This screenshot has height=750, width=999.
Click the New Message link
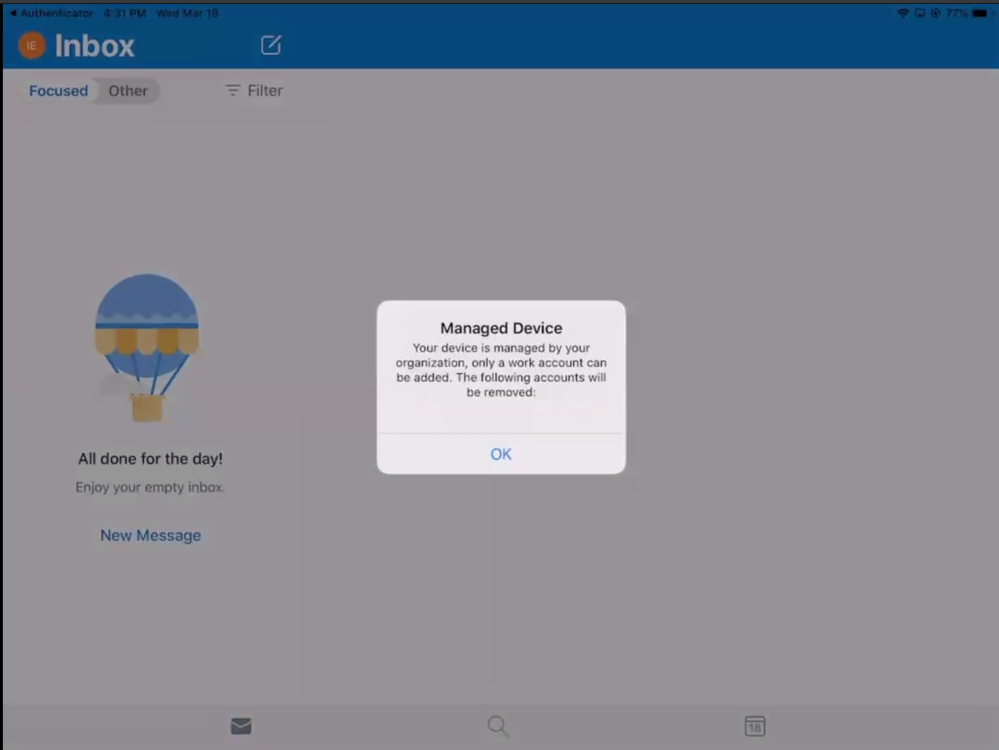[x=150, y=535]
